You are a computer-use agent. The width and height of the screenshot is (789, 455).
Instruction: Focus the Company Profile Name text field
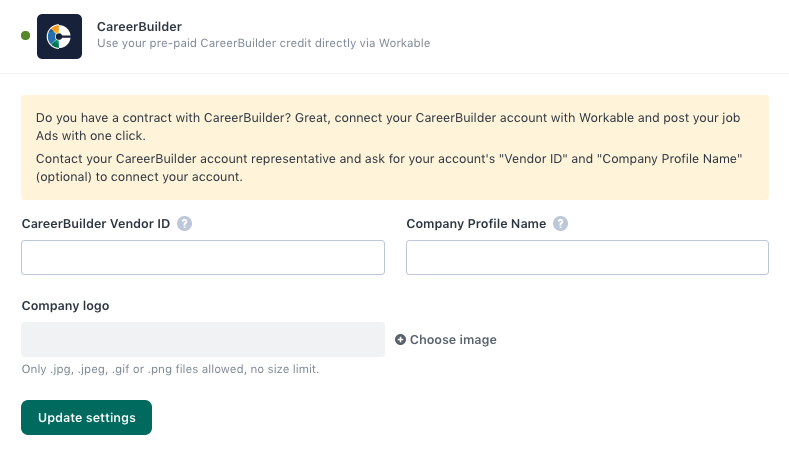pos(587,257)
